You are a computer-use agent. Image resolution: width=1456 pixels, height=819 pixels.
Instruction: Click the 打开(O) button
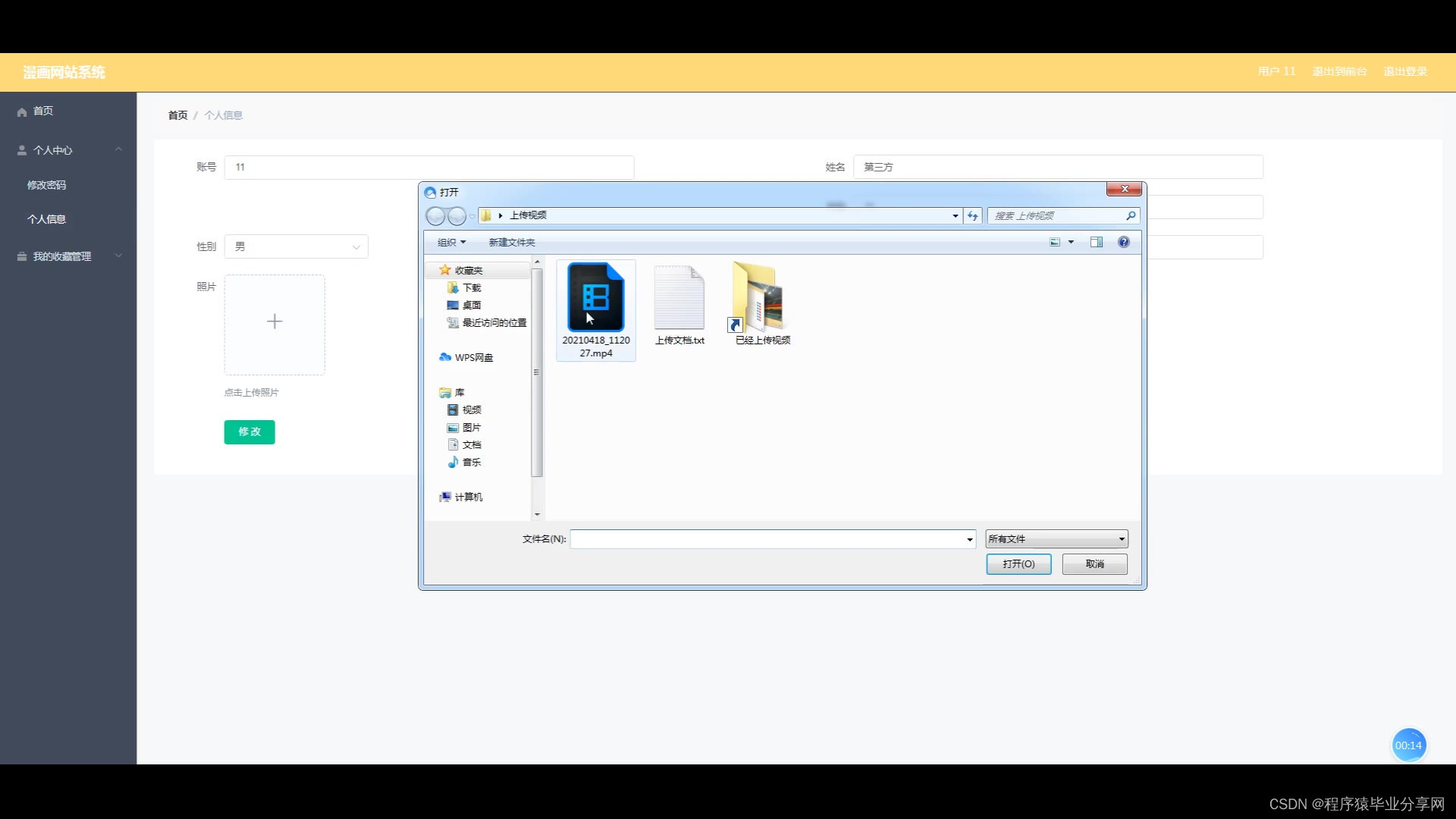pyautogui.click(x=1018, y=563)
